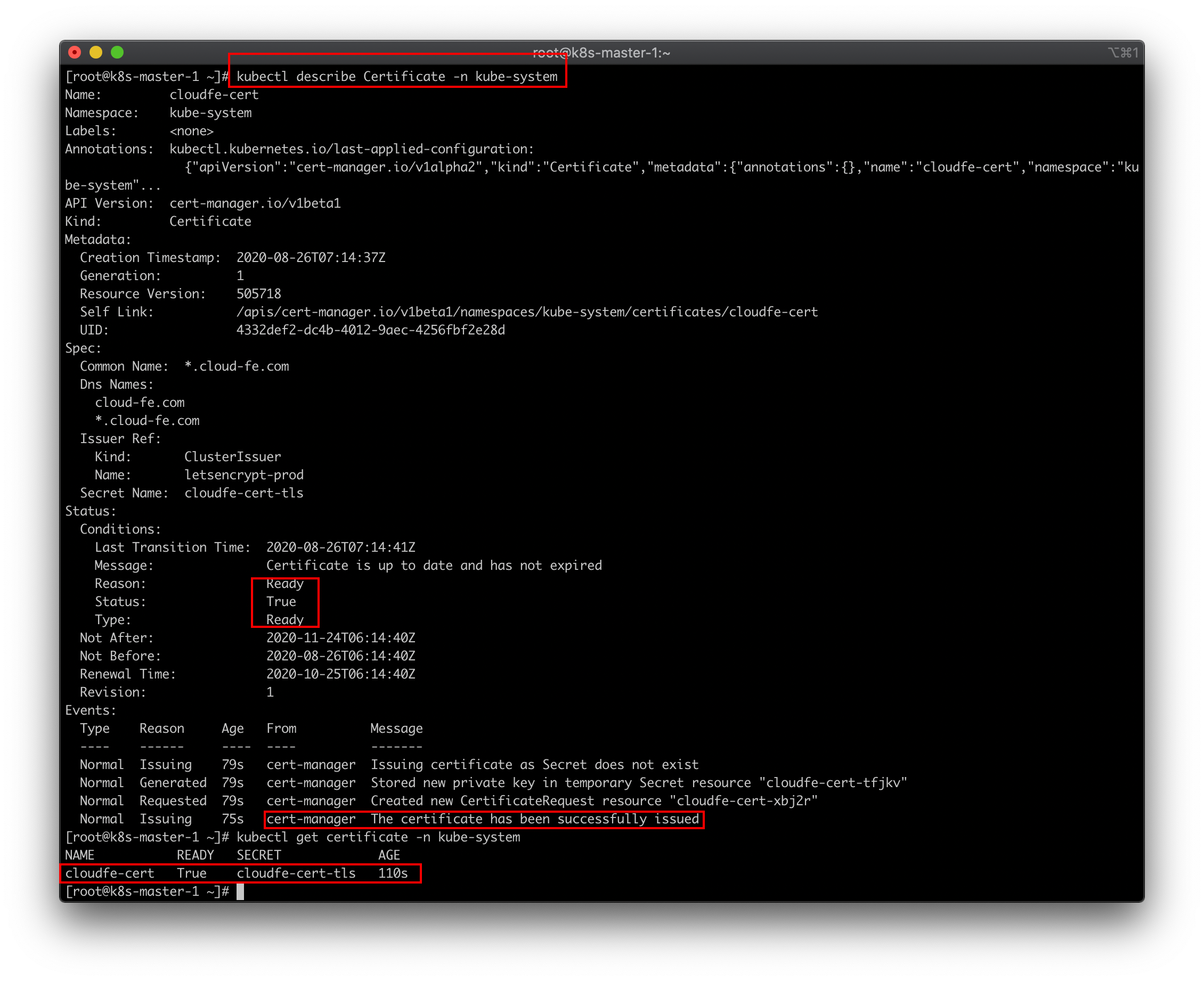The width and height of the screenshot is (1204, 981).
Task: Click Secret Name value cloudfe-cert-tls in Spec
Action: tap(243, 493)
